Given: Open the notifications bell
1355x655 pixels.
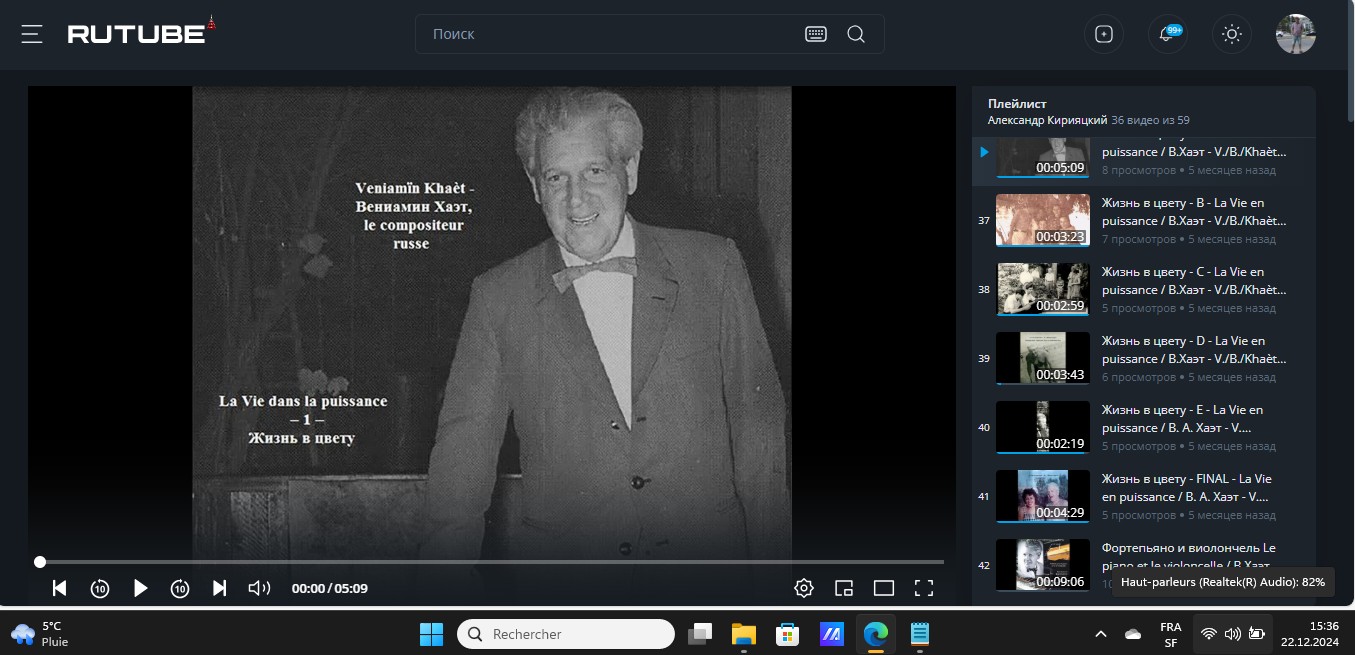Looking at the screenshot, I should 1167,34.
